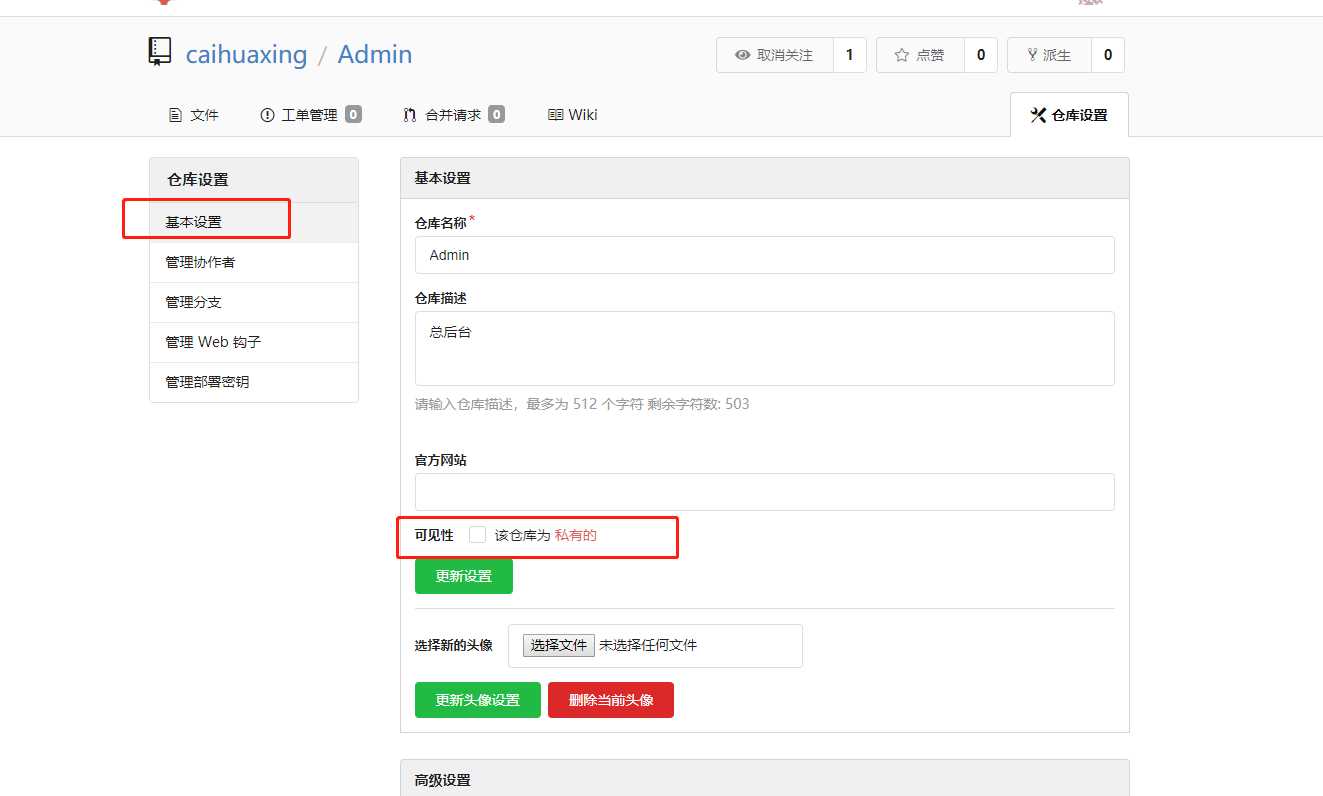Click the 仓库名称 input containing Admin
Image resolution: width=1323 pixels, height=796 pixels.
pyautogui.click(x=764, y=255)
